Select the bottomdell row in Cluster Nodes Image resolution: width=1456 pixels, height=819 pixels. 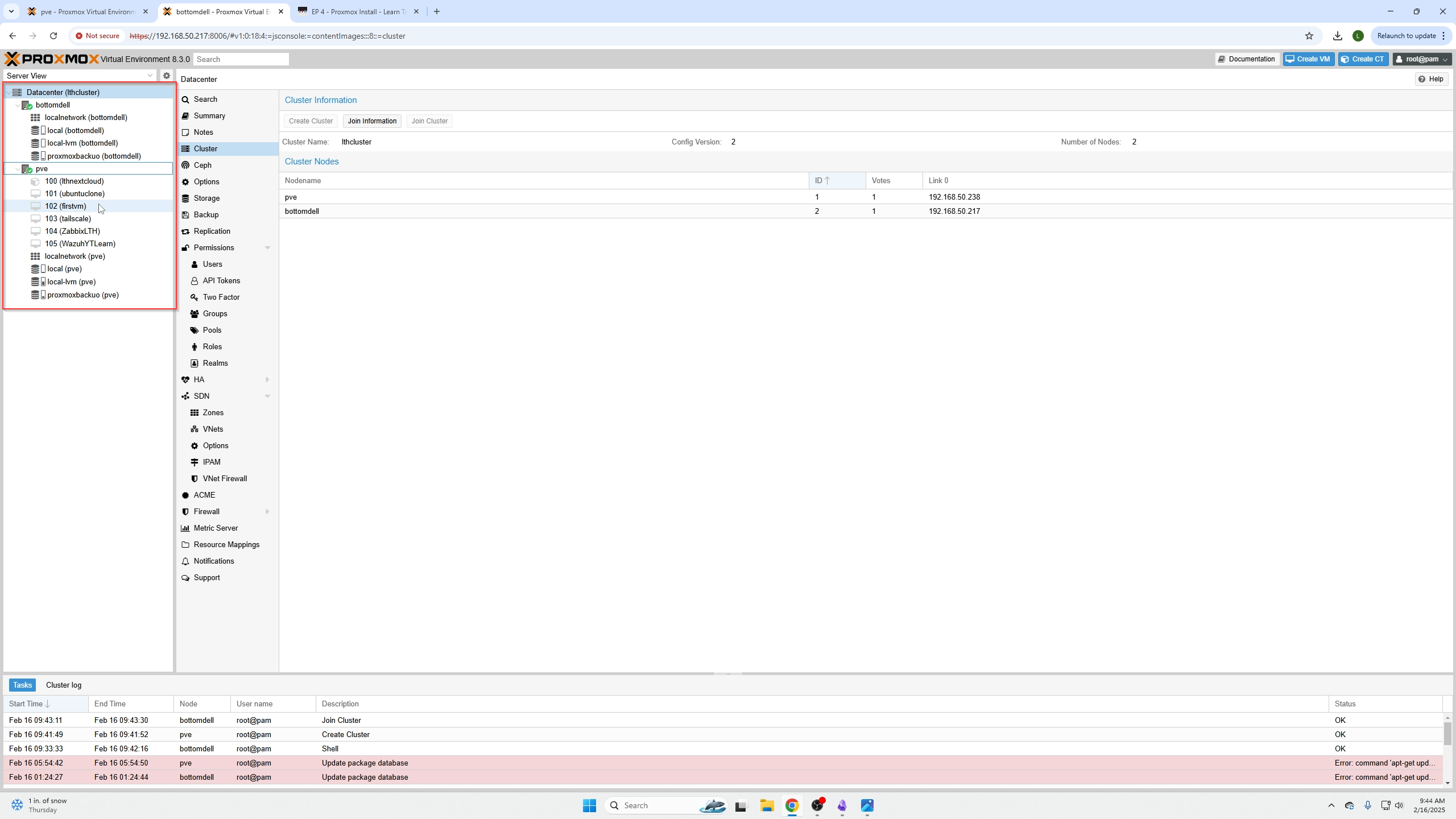tap(866, 211)
